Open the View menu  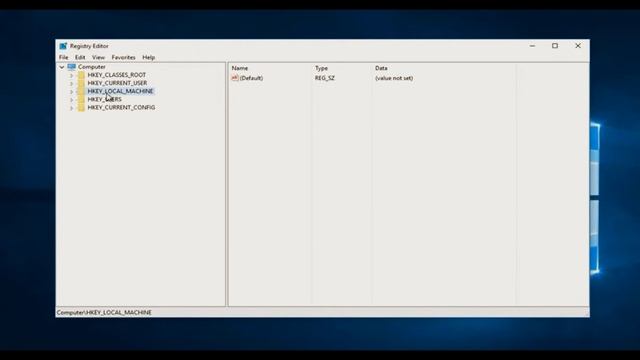click(98, 58)
